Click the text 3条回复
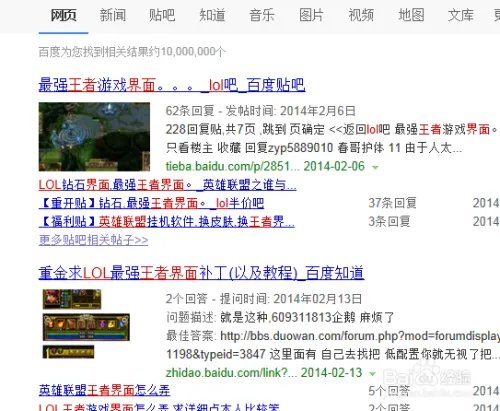The image size is (500, 411). pos(389,221)
